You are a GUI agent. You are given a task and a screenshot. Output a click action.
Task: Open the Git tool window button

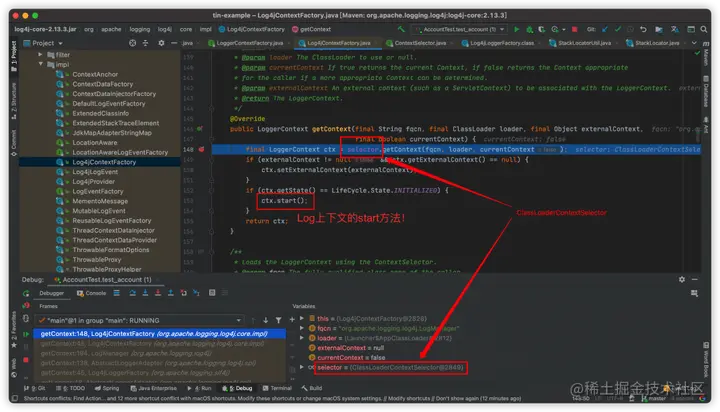pyautogui.click(x=35, y=388)
